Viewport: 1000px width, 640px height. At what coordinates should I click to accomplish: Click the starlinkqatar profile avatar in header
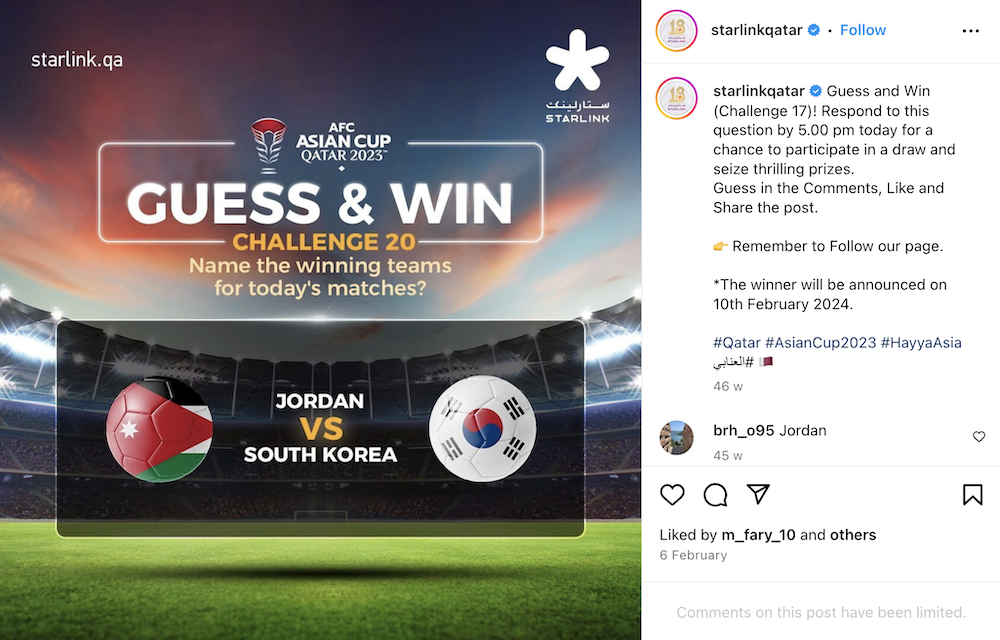point(677,31)
